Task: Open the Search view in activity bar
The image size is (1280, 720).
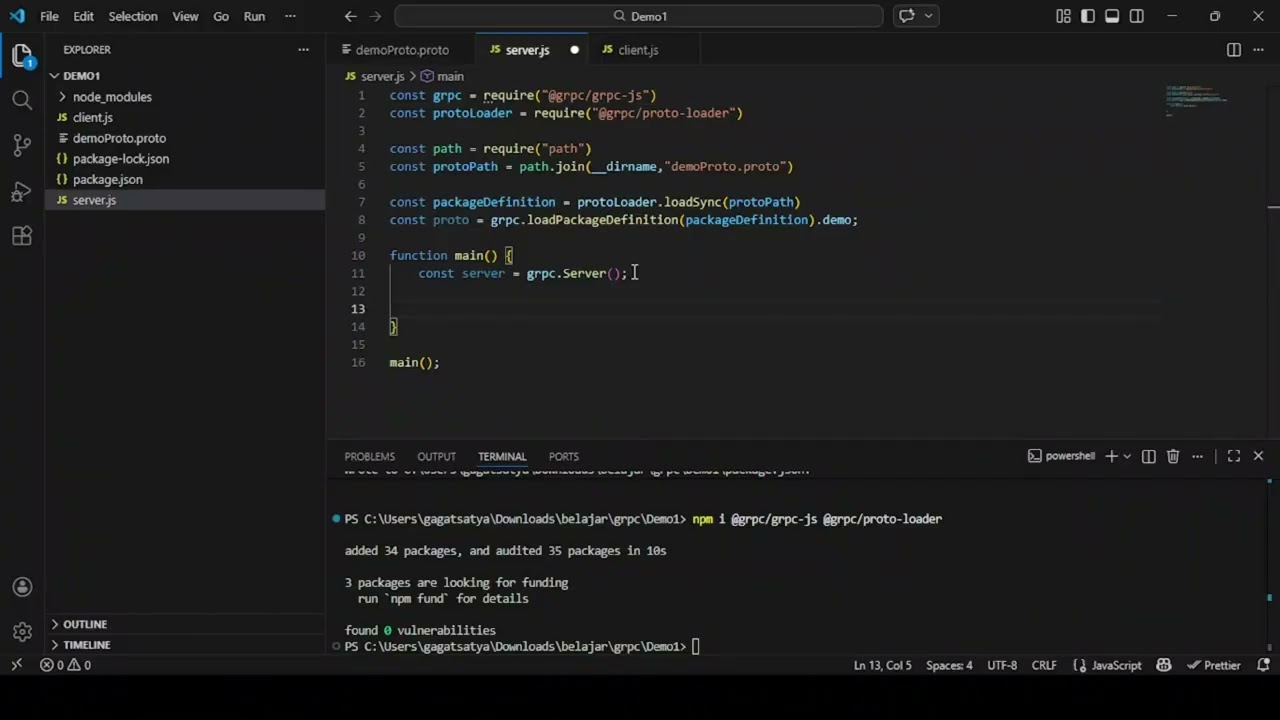Action: point(22,100)
